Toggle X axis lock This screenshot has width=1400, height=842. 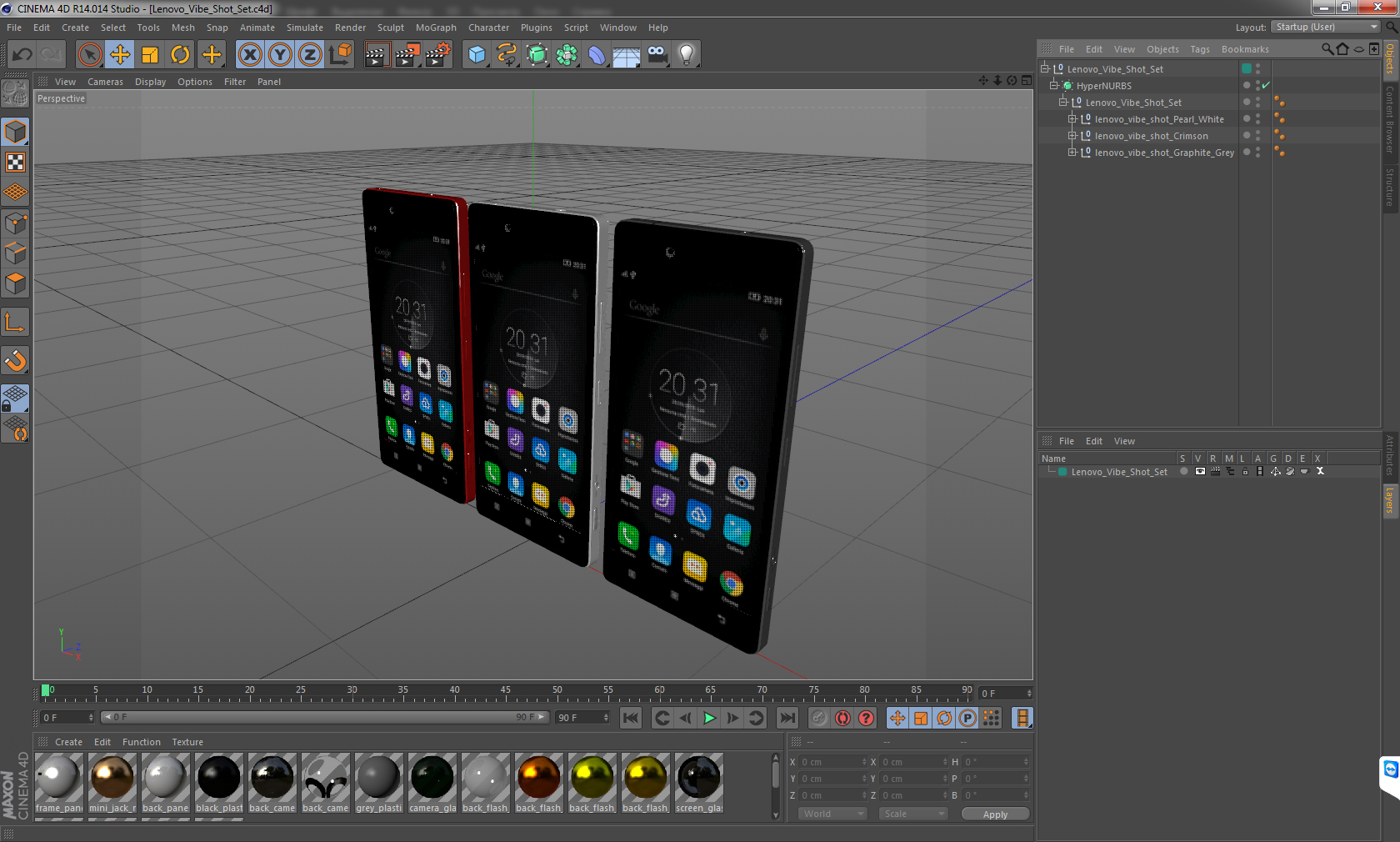click(250, 55)
